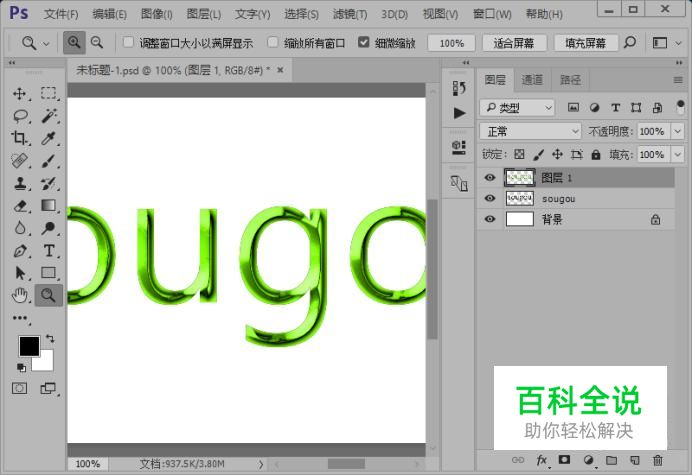Select the Hand tool

point(19,295)
